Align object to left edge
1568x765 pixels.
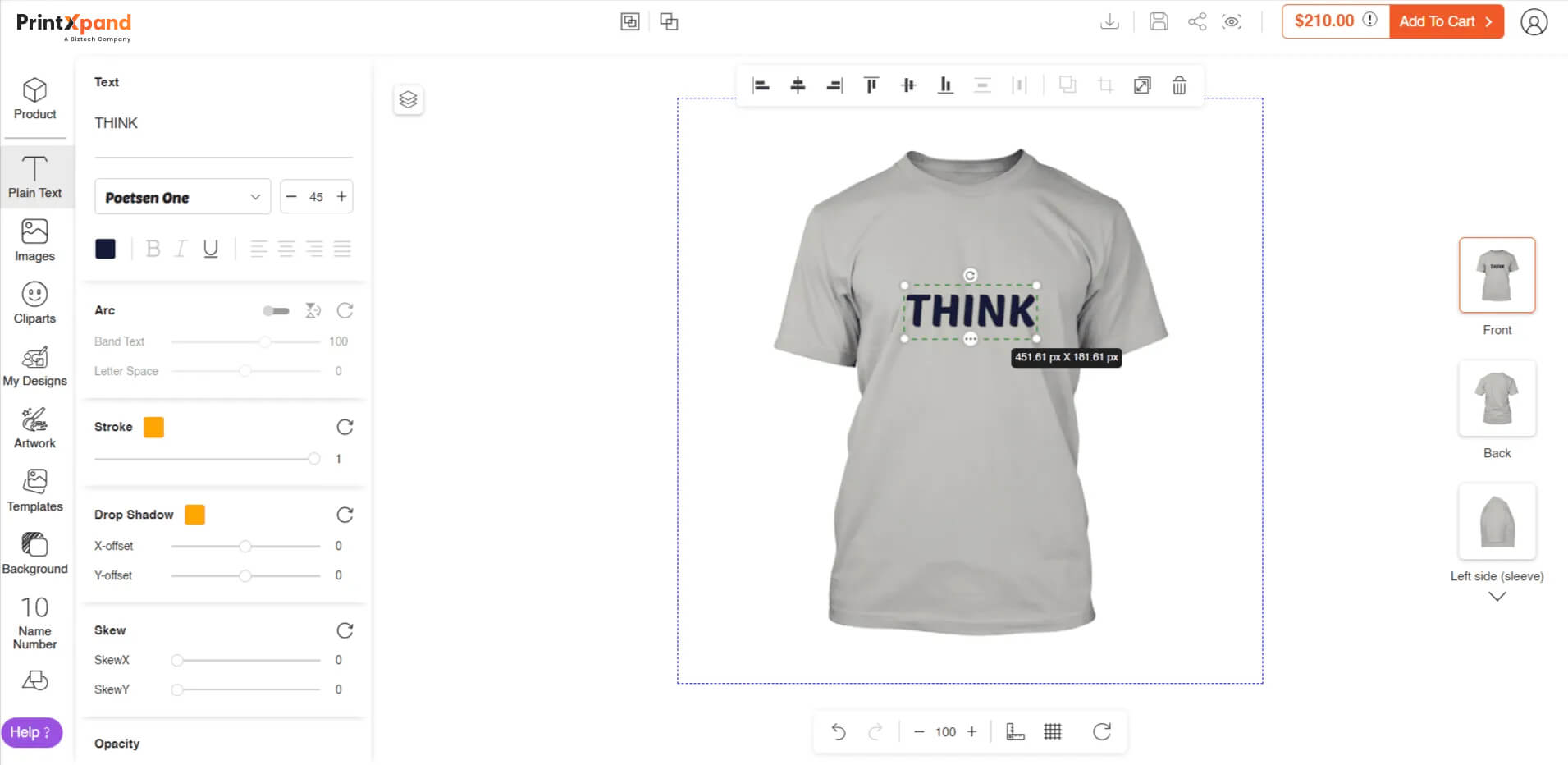pyautogui.click(x=761, y=85)
